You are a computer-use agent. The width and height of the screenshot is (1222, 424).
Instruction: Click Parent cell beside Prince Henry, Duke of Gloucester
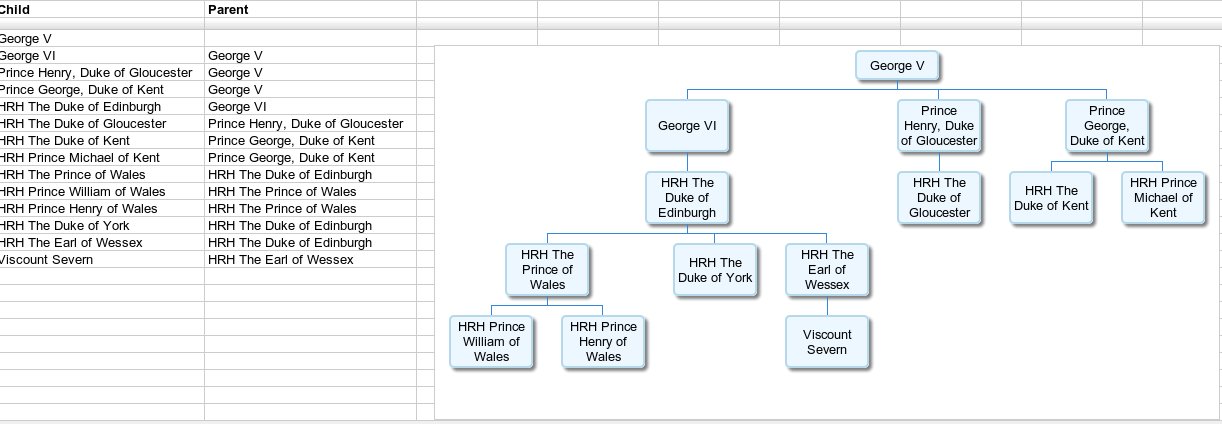[310, 72]
